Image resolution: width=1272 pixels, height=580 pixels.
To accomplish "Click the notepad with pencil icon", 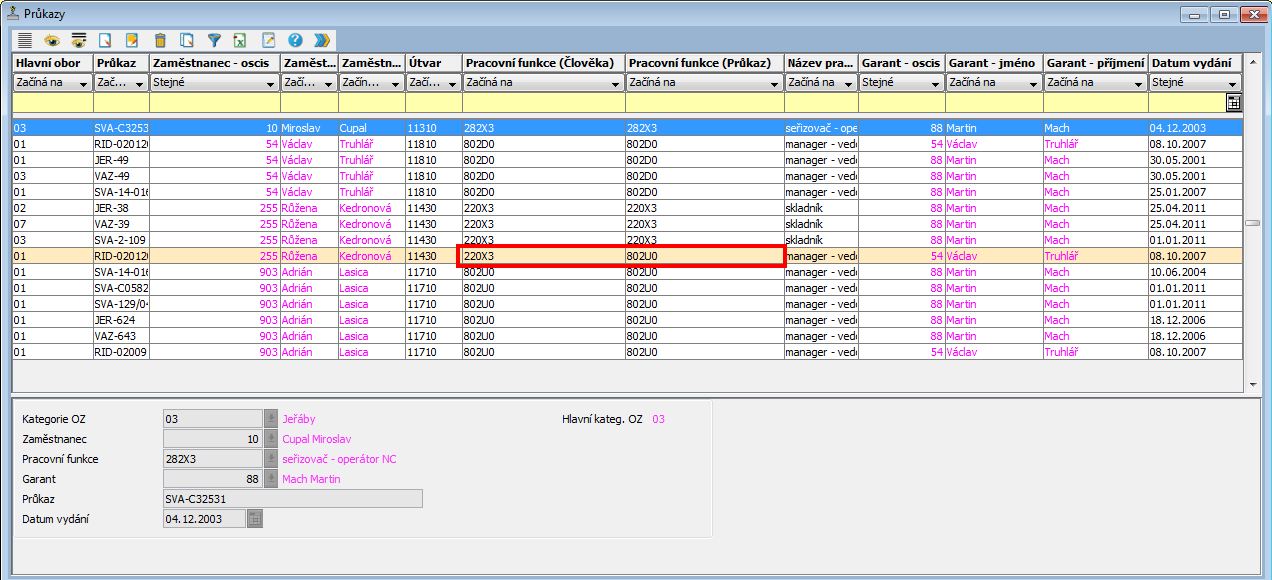I will coord(268,40).
